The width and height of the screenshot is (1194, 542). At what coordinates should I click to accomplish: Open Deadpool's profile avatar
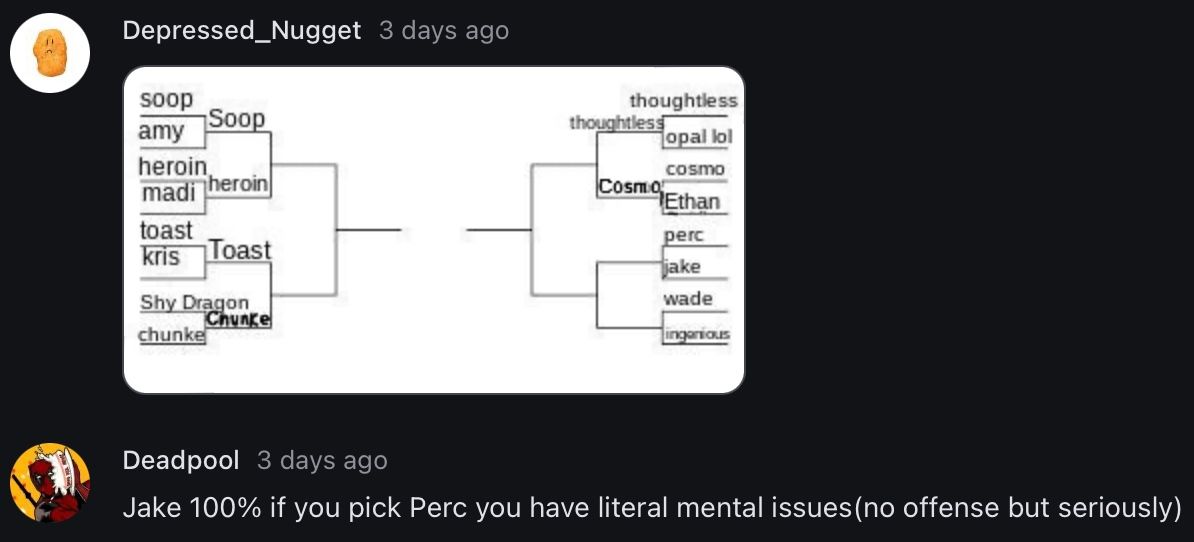50,483
